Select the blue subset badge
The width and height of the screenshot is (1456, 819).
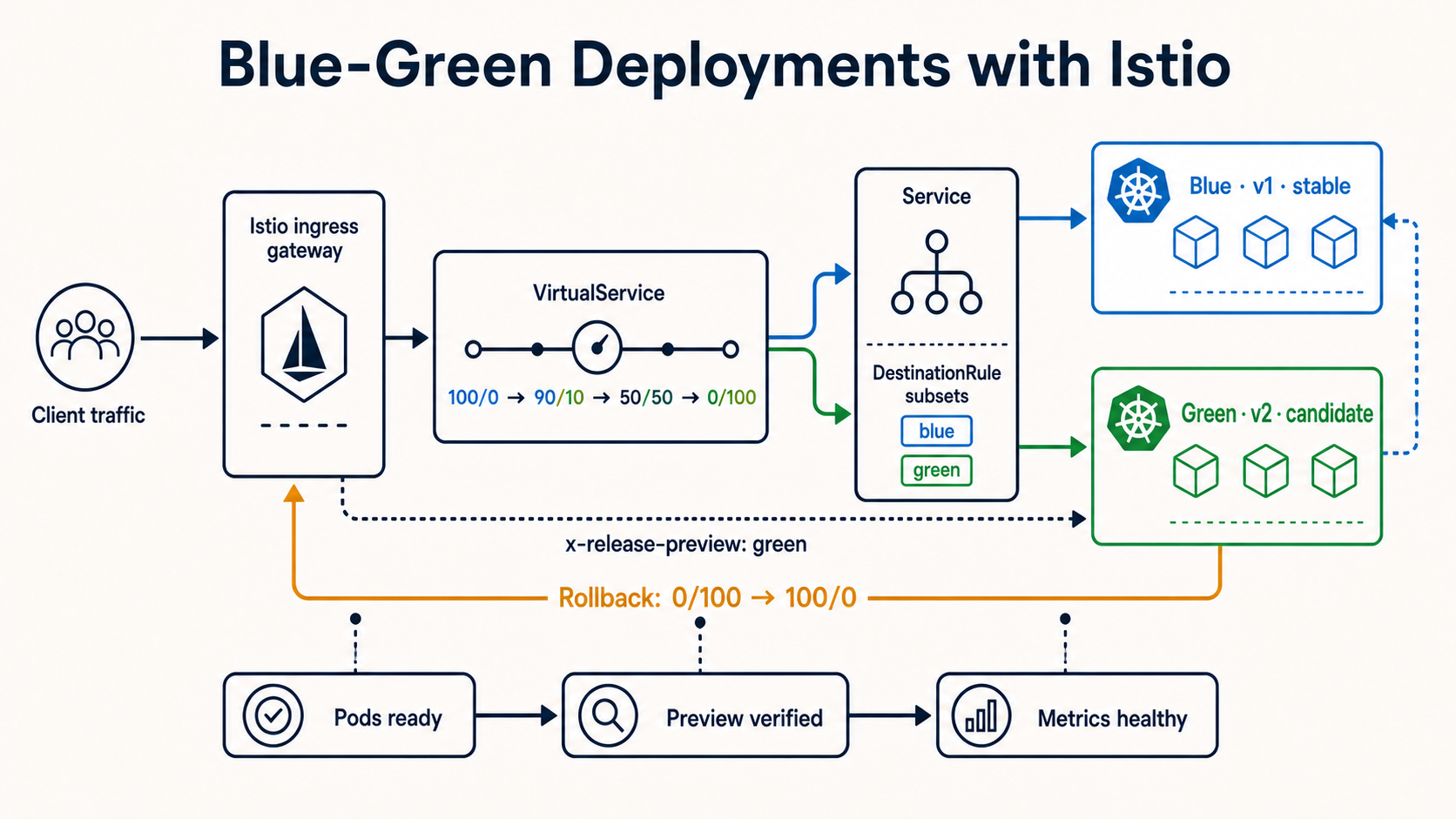point(936,431)
